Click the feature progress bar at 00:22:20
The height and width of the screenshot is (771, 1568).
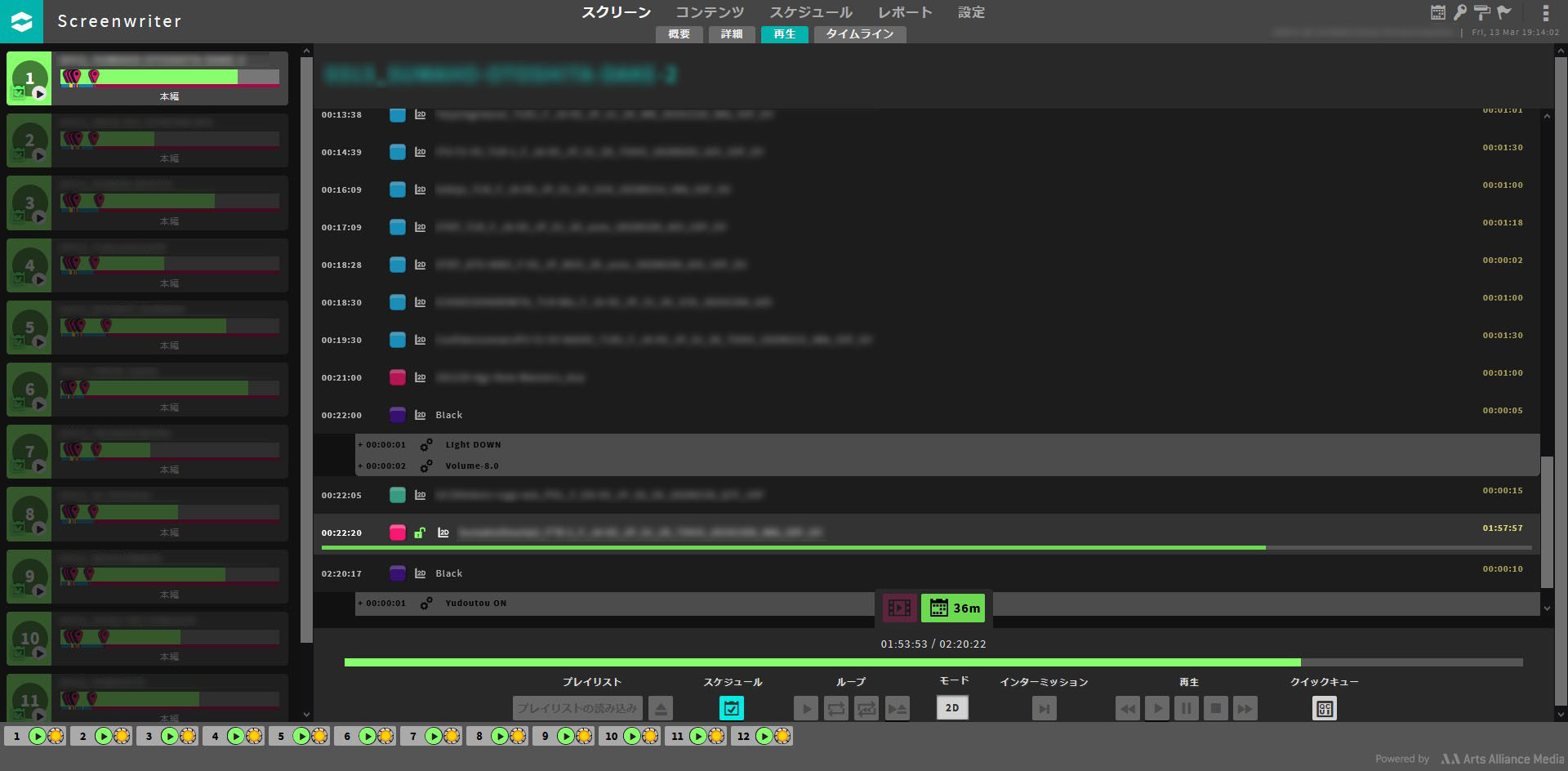927,547
